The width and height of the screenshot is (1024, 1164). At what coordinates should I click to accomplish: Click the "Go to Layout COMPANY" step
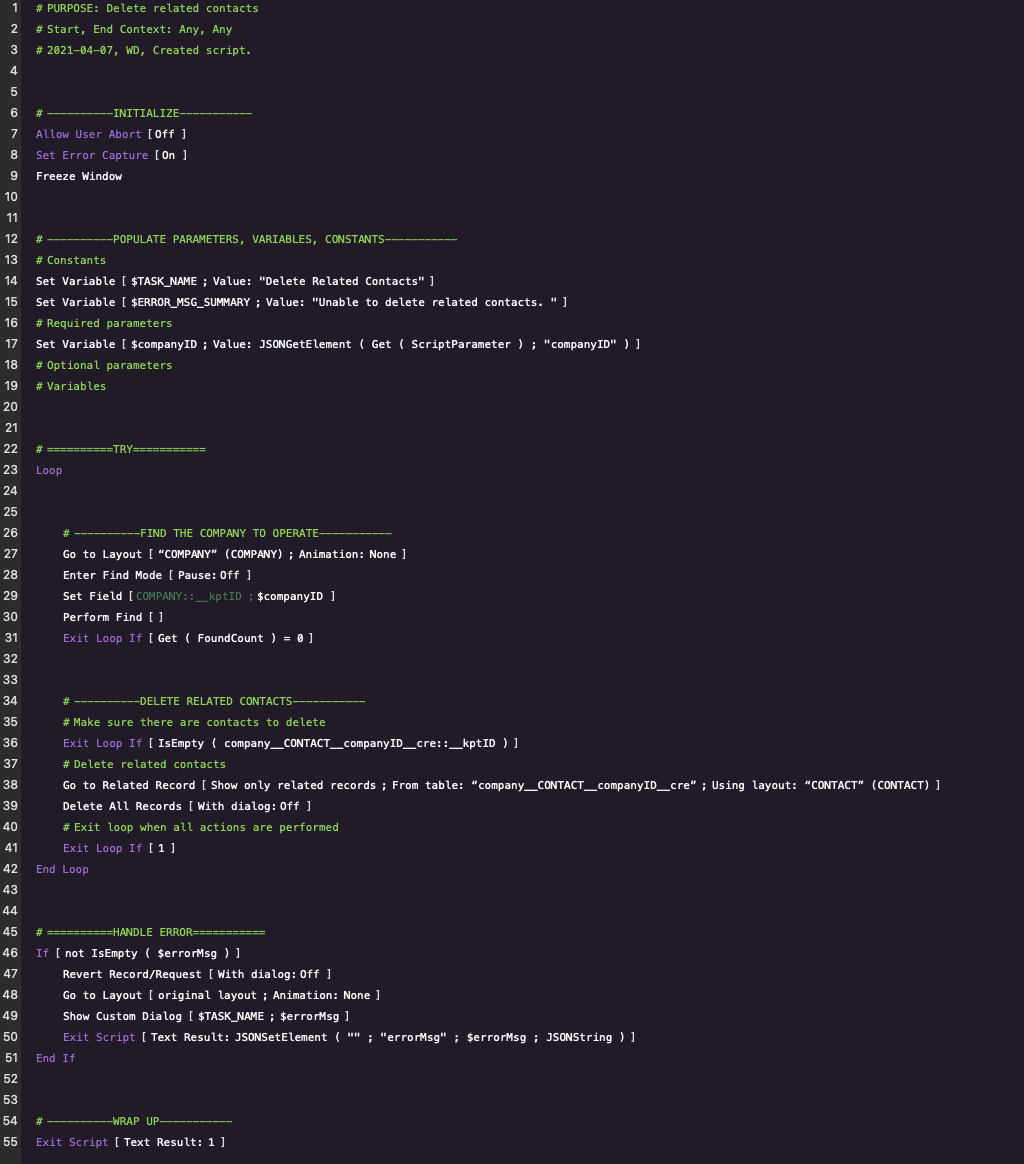pyautogui.click(x=234, y=554)
